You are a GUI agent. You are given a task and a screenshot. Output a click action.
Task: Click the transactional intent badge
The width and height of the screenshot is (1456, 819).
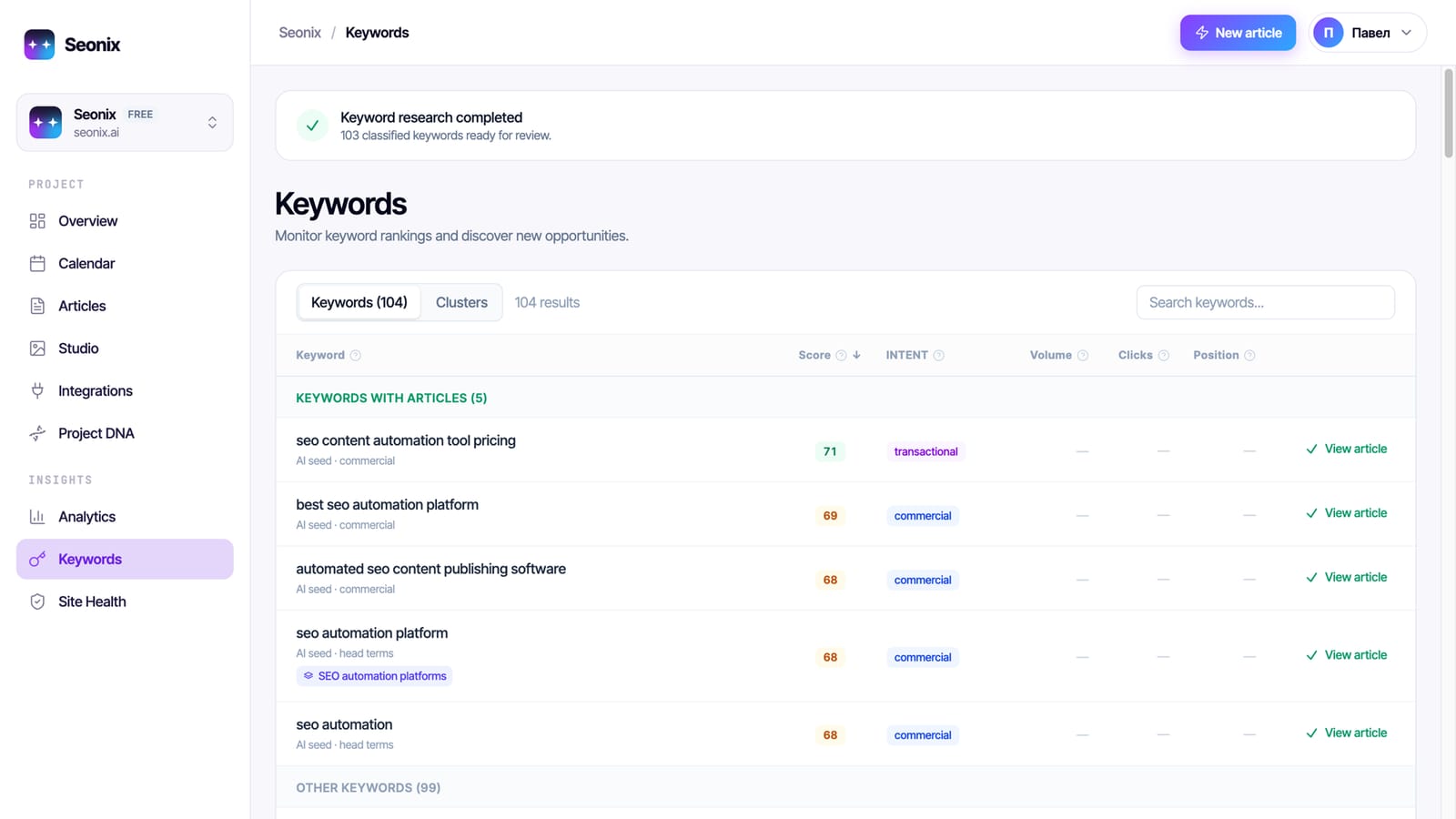click(x=925, y=451)
